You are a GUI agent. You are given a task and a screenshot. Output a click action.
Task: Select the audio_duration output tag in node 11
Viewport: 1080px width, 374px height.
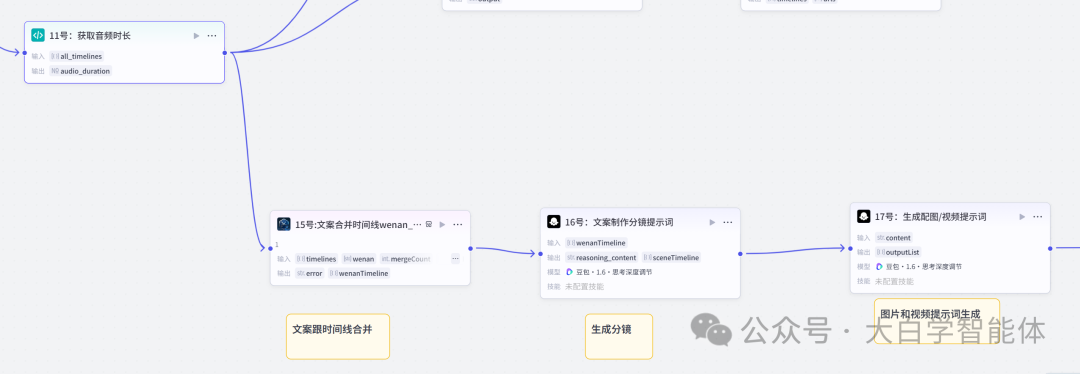(80, 71)
